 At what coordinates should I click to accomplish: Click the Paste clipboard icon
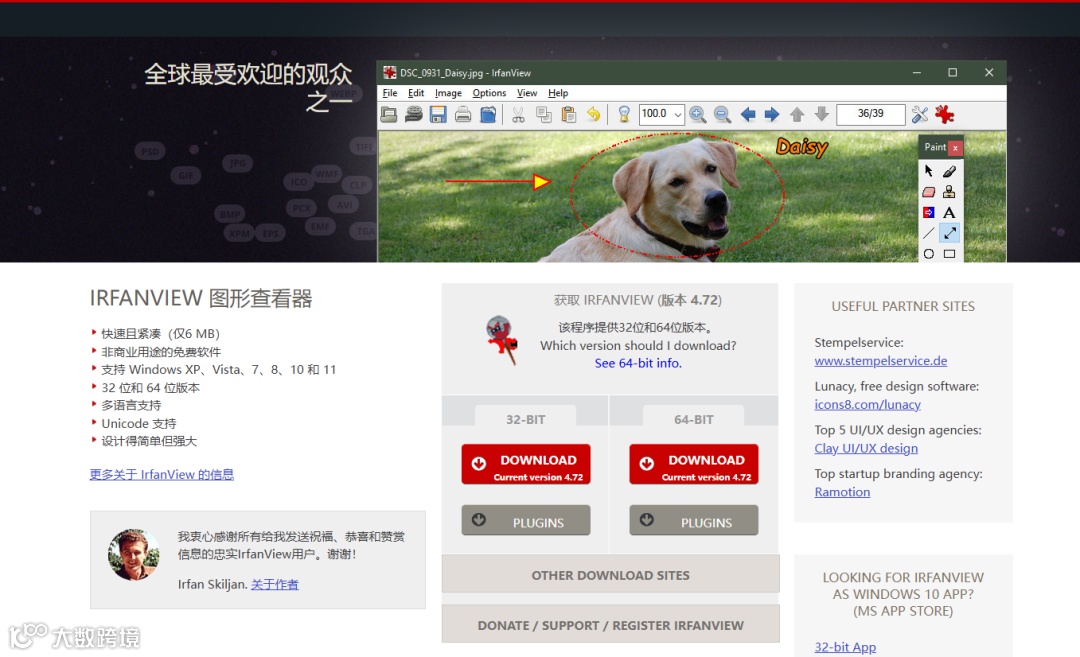pos(568,114)
